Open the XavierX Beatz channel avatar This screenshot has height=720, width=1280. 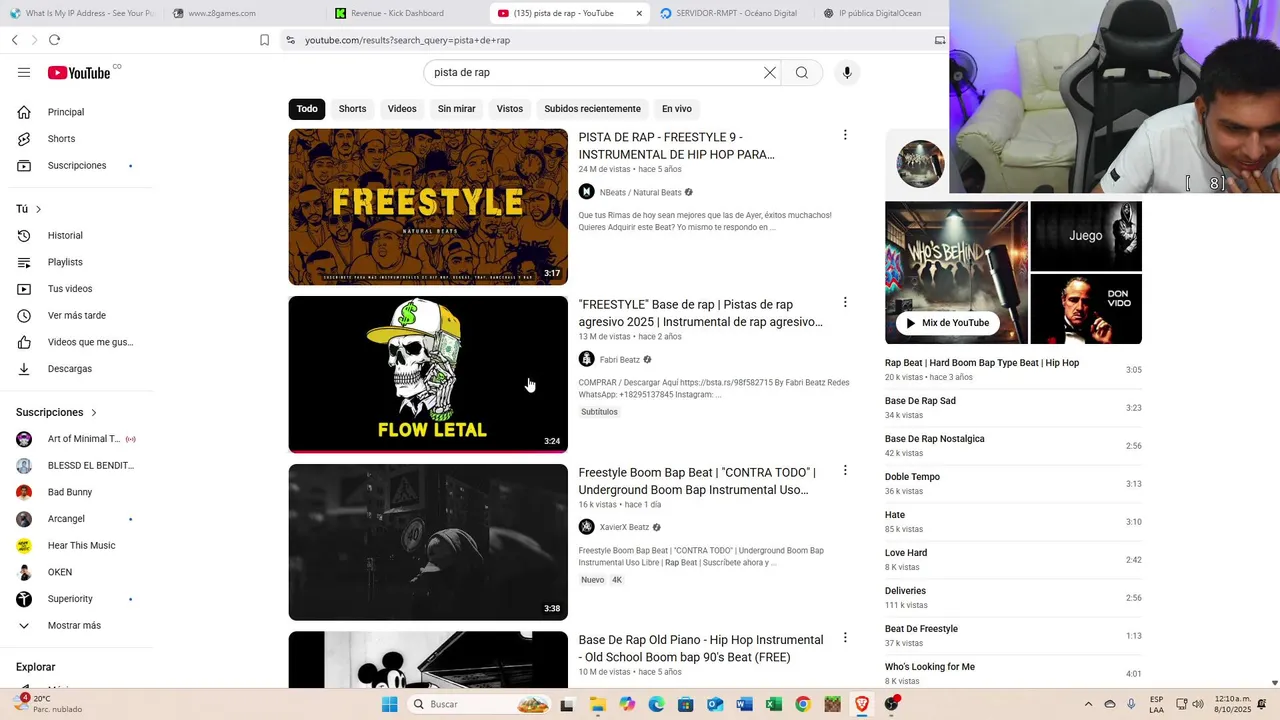[x=587, y=527]
